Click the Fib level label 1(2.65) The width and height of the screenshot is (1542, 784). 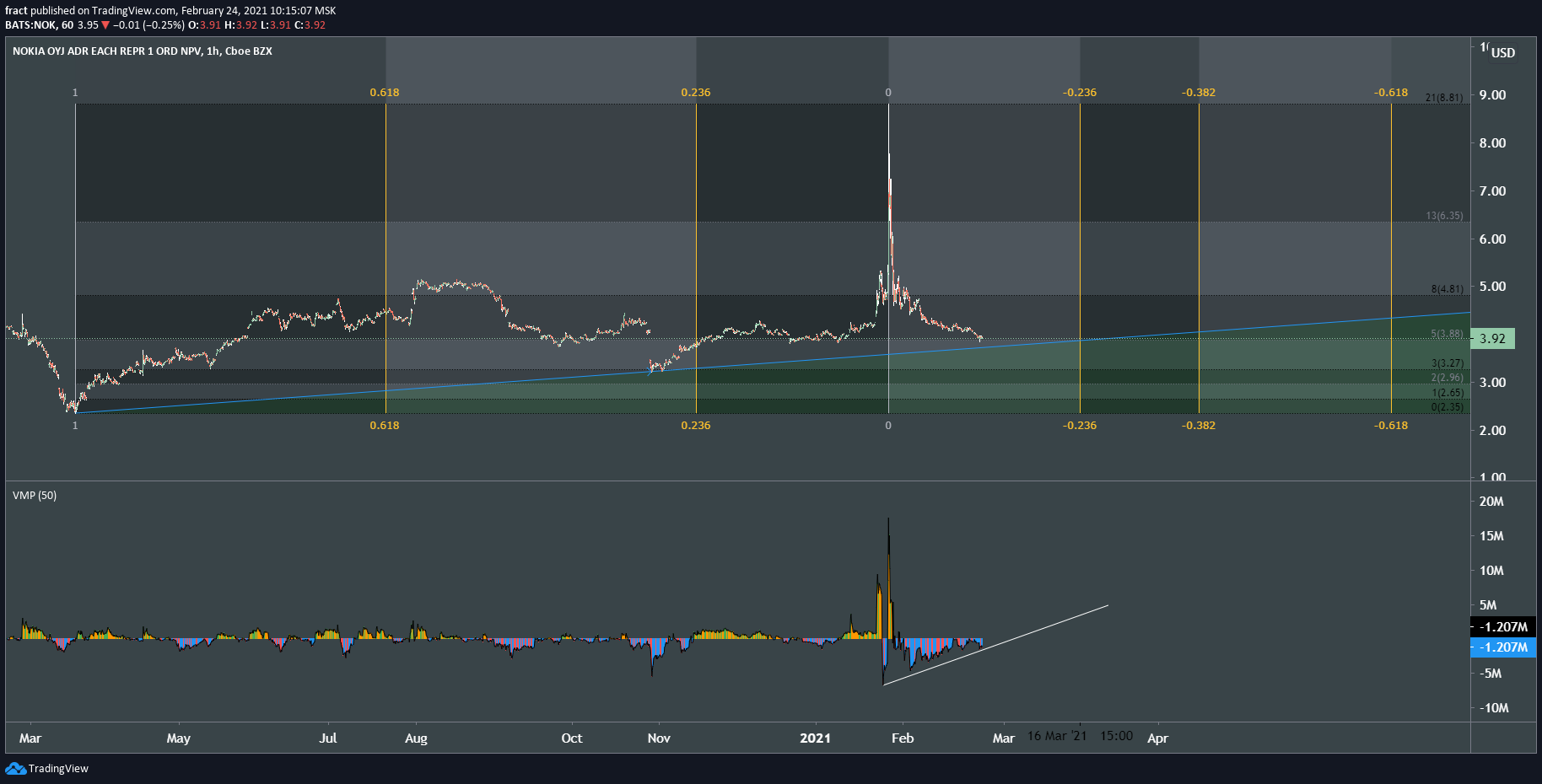[x=1447, y=393]
